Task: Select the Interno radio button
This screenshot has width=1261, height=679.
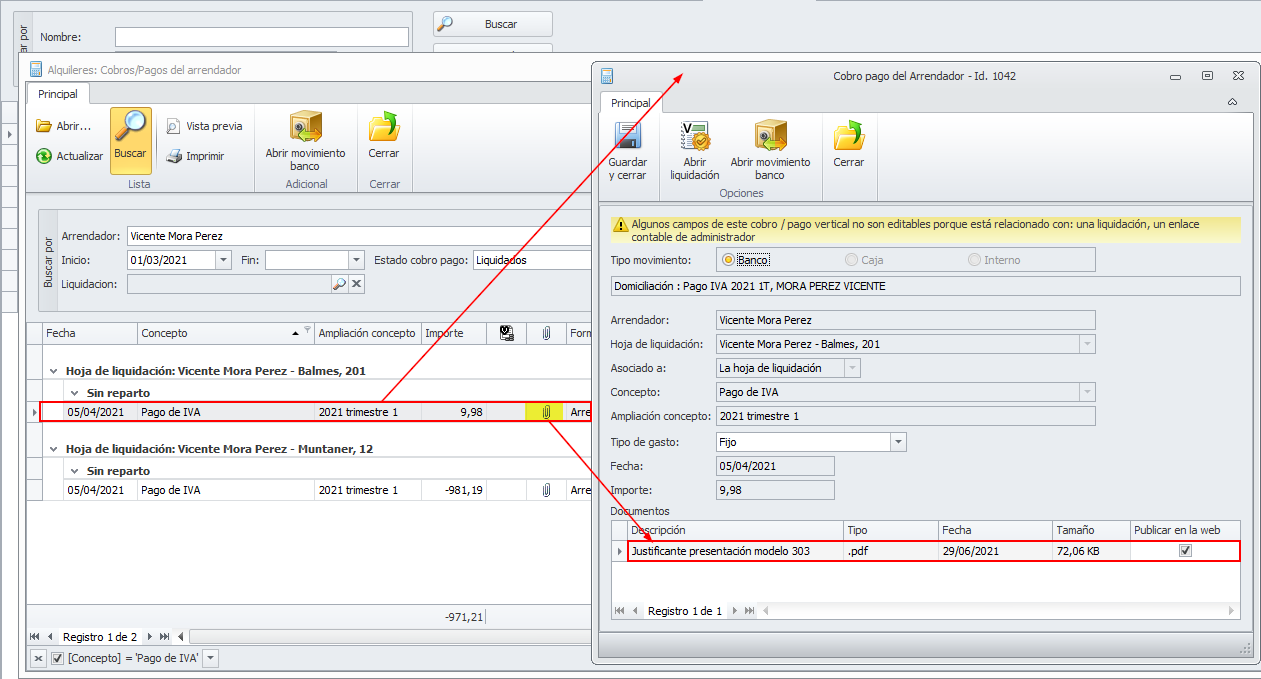Action: click(x=974, y=260)
